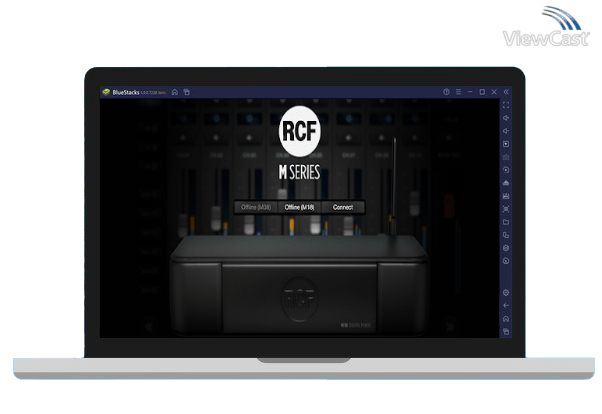This screenshot has height=414, width=602.
Task: Open the recent apps icon in sidebar
Action: click(506, 331)
